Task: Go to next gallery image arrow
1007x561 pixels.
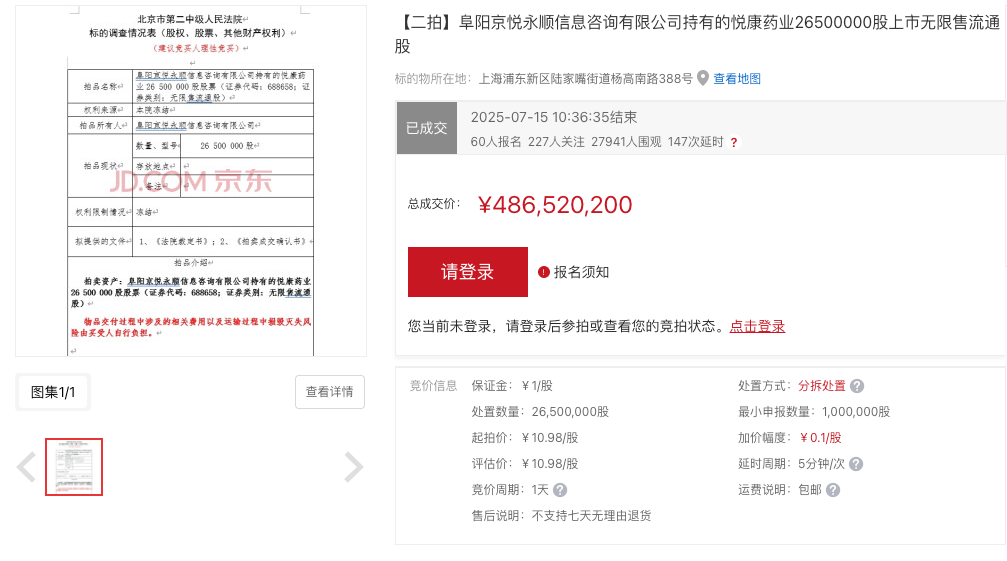Action: click(354, 467)
